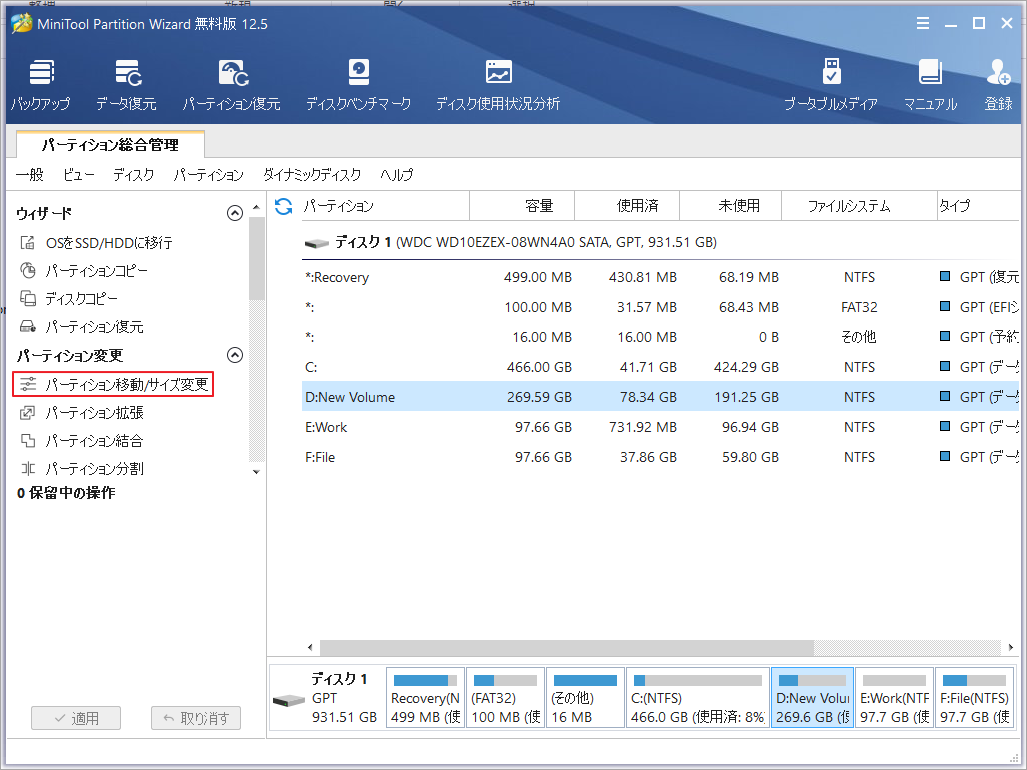Collapse the ウィザード section
Screen dimensions: 1027x770
(234, 213)
